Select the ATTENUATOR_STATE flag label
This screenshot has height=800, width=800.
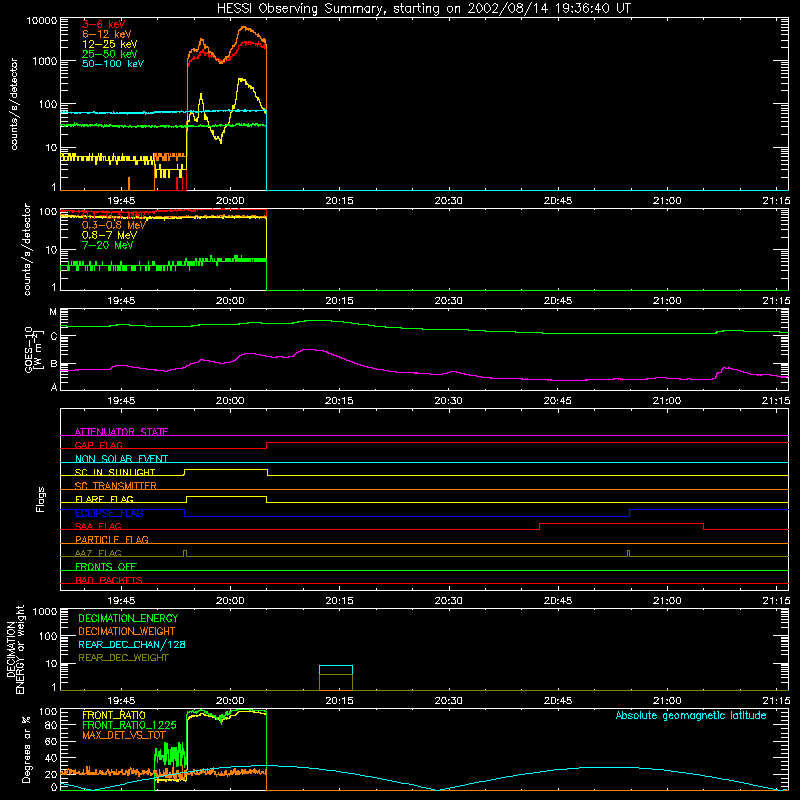[121, 432]
